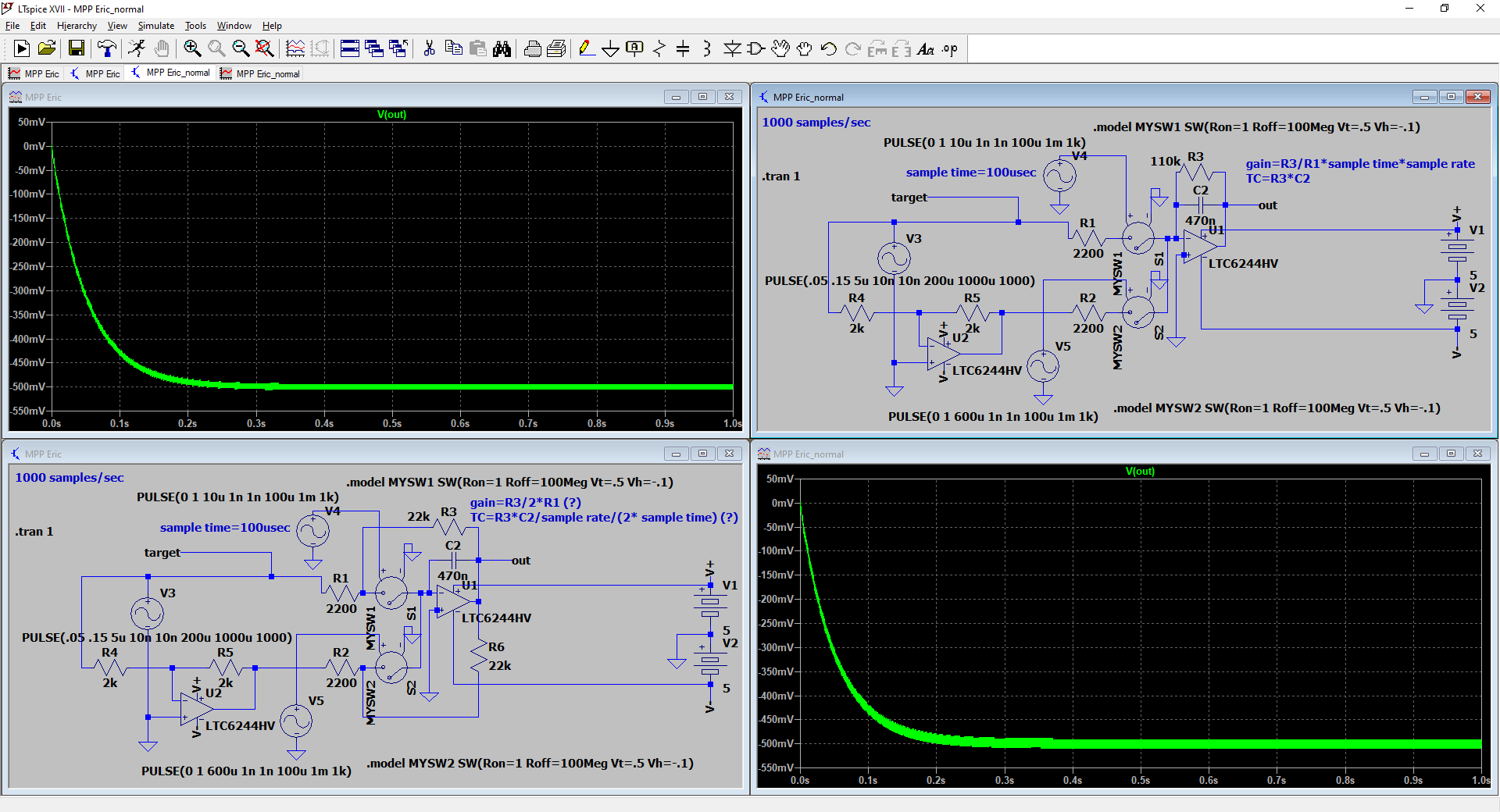
Task: Choose the Resistor placement tool
Action: click(x=659, y=49)
